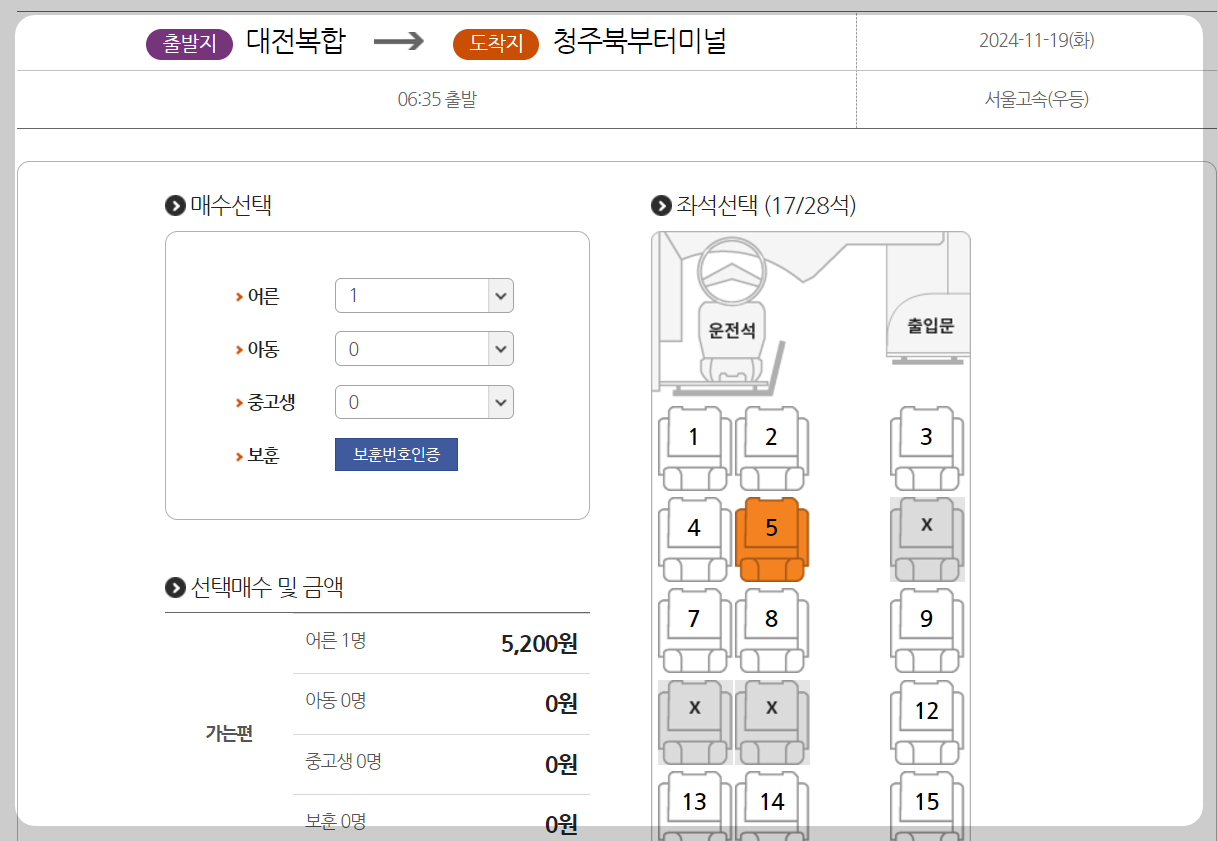1218x841 pixels.
Task: Click the 서울고속(우등) carrier label
Action: coord(1035,100)
